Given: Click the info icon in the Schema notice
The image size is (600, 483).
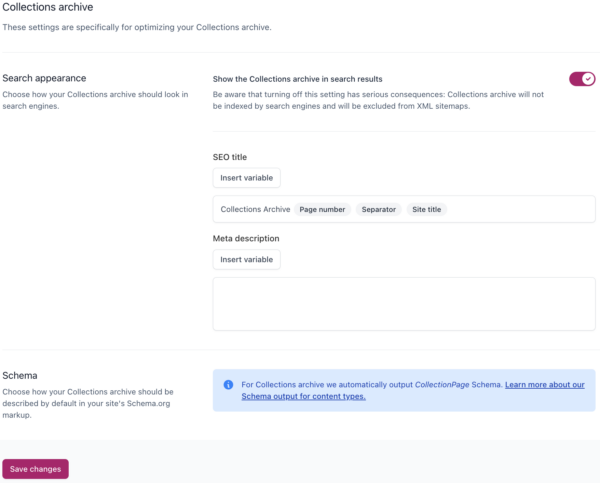Looking at the screenshot, I should [x=228, y=384].
